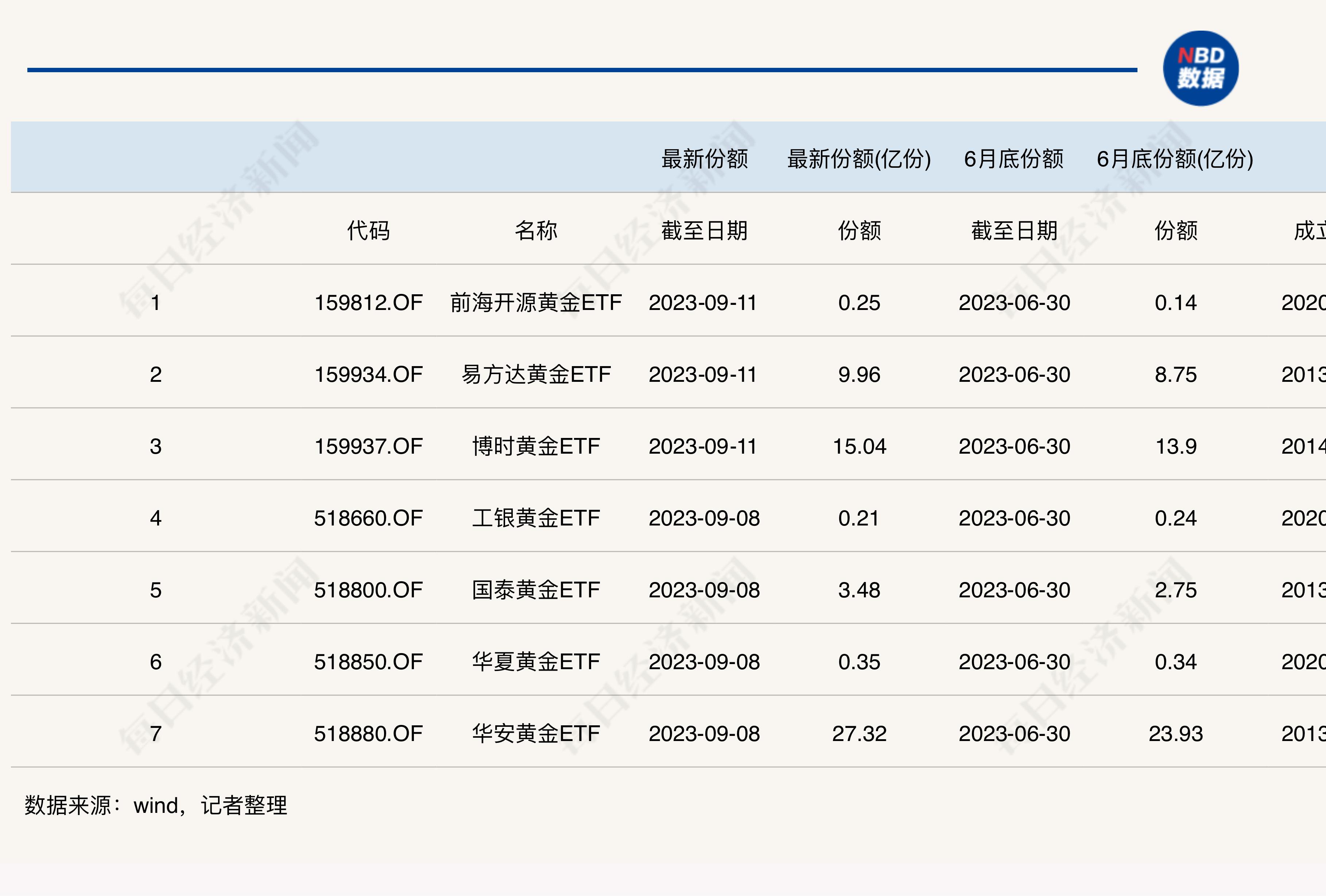Select the name 工银黄金ETF
Screen dimensions: 1326x896
point(536,518)
